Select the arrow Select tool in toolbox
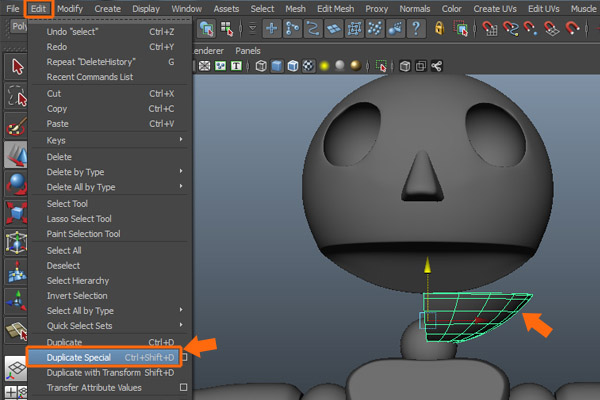This screenshot has height=400, width=600. (x=17, y=67)
